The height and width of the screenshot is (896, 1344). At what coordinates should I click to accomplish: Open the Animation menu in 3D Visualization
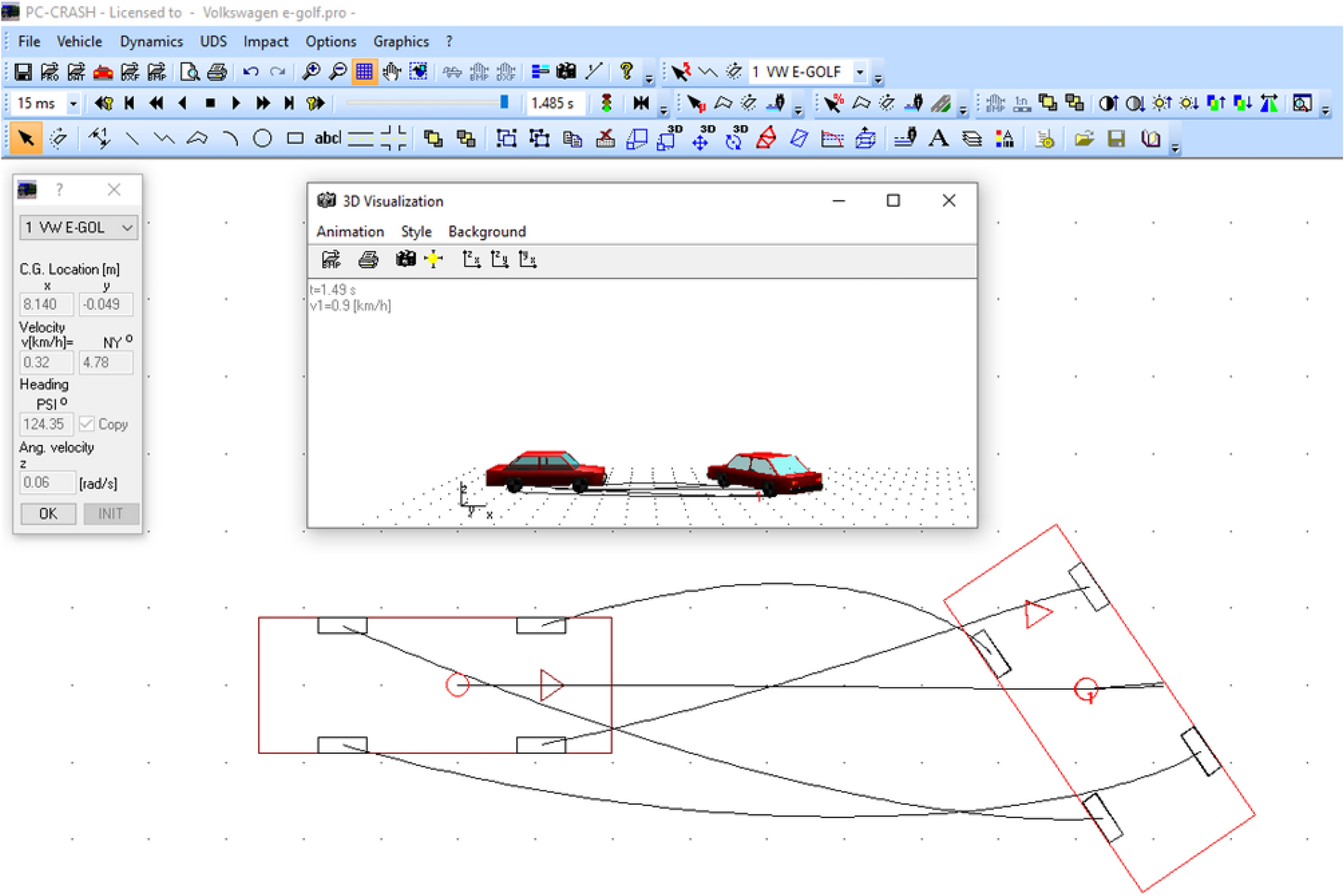coord(350,232)
